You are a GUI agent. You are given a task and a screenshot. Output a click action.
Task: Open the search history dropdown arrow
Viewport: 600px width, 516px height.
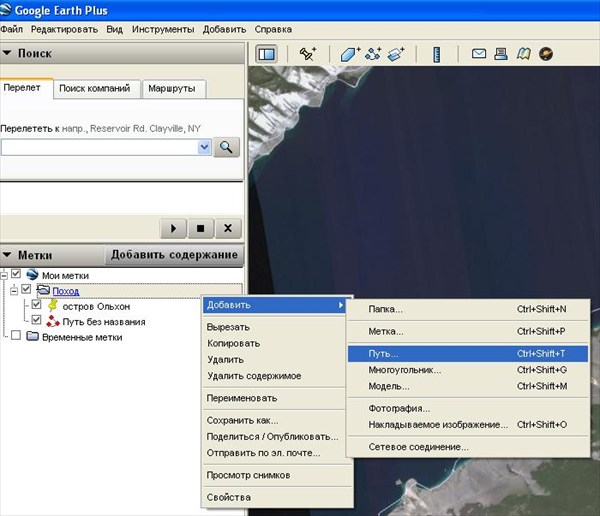204,147
